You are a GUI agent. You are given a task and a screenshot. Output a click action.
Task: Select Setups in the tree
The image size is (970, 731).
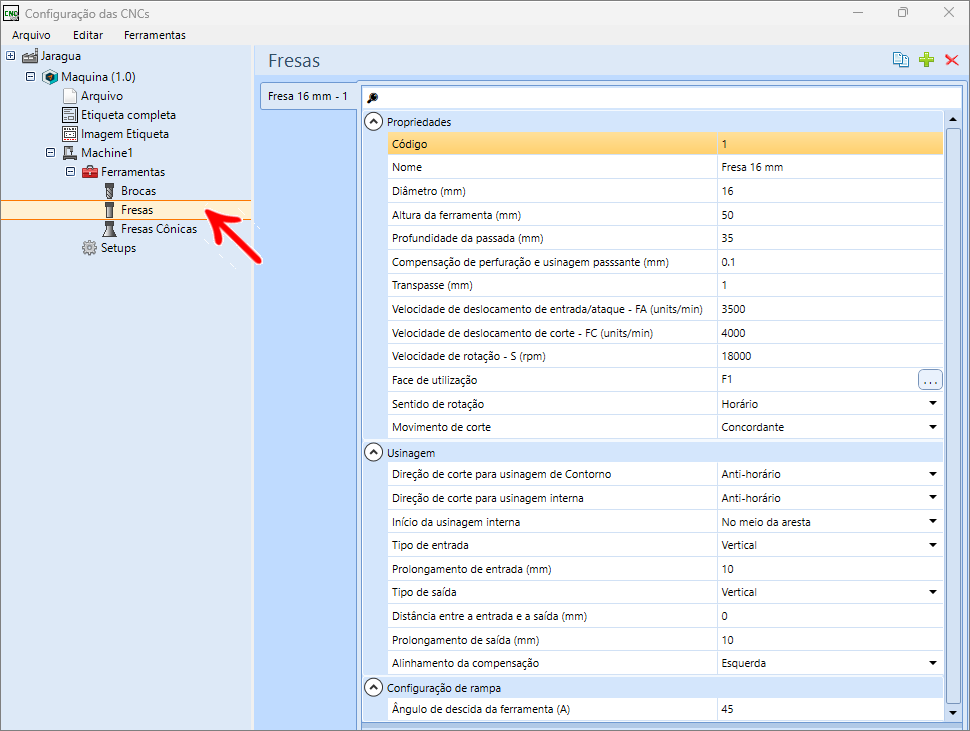(x=119, y=248)
